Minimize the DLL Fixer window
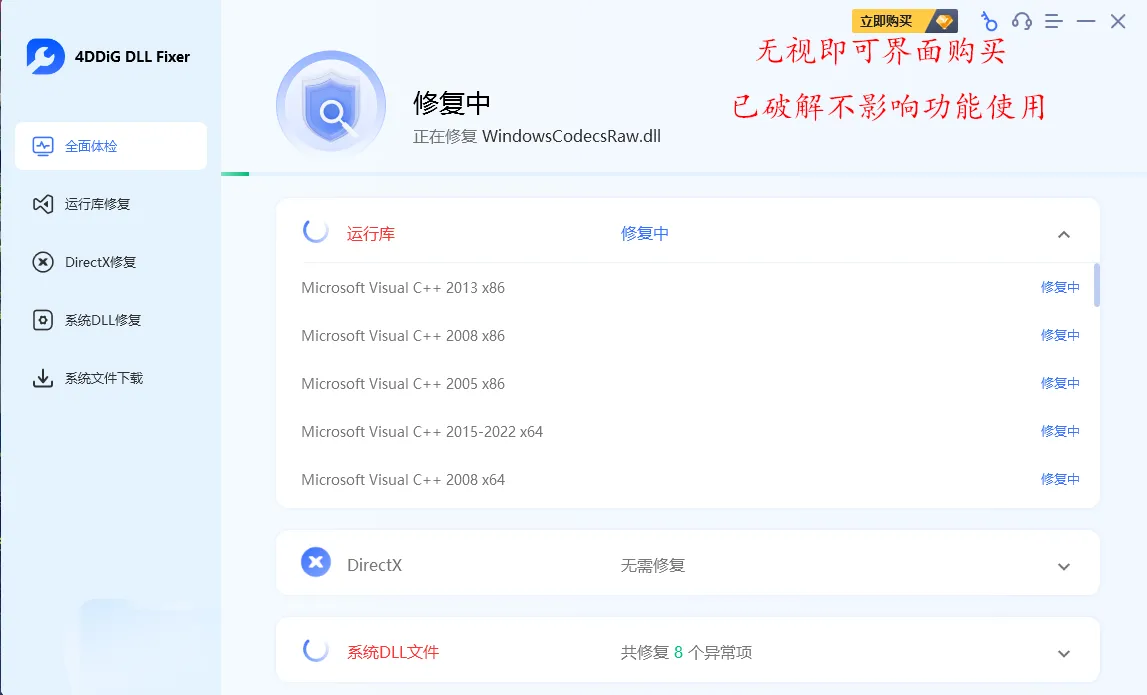This screenshot has width=1147, height=695. click(1086, 21)
